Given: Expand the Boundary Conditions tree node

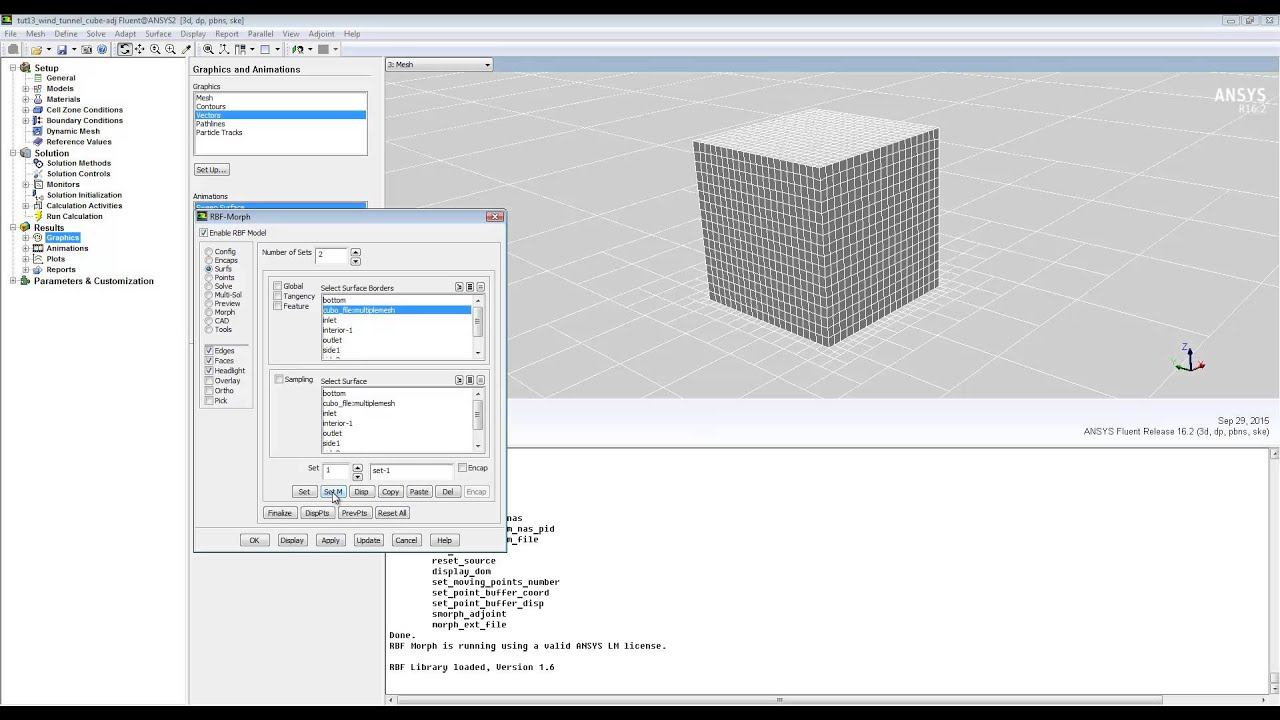Looking at the screenshot, I should (x=26, y=121).
